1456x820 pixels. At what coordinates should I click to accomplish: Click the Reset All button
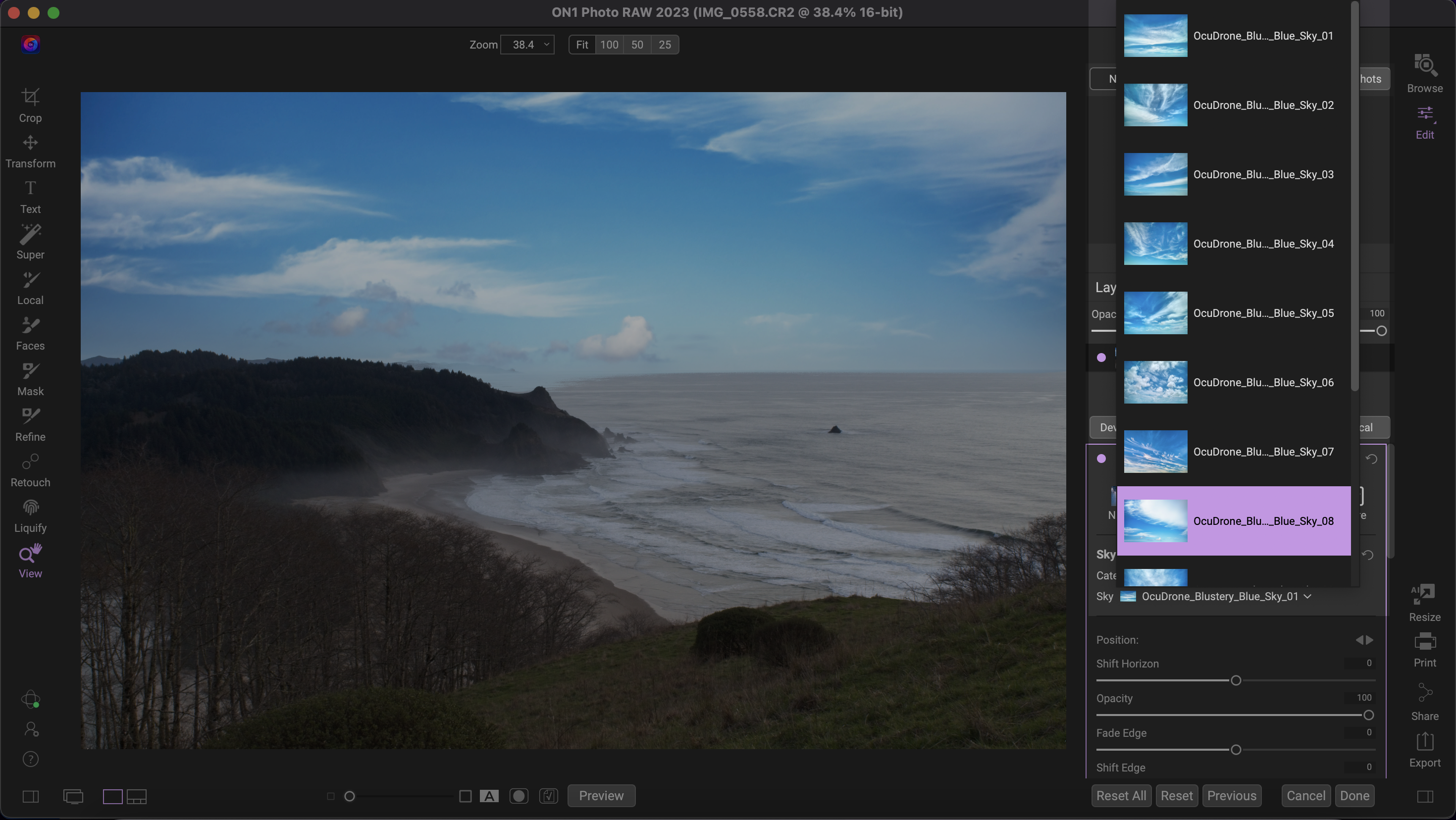tap(1120, 796)
